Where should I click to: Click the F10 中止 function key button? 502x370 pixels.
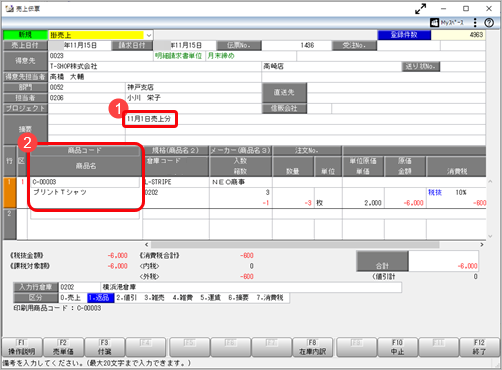[x=397, y=347]
